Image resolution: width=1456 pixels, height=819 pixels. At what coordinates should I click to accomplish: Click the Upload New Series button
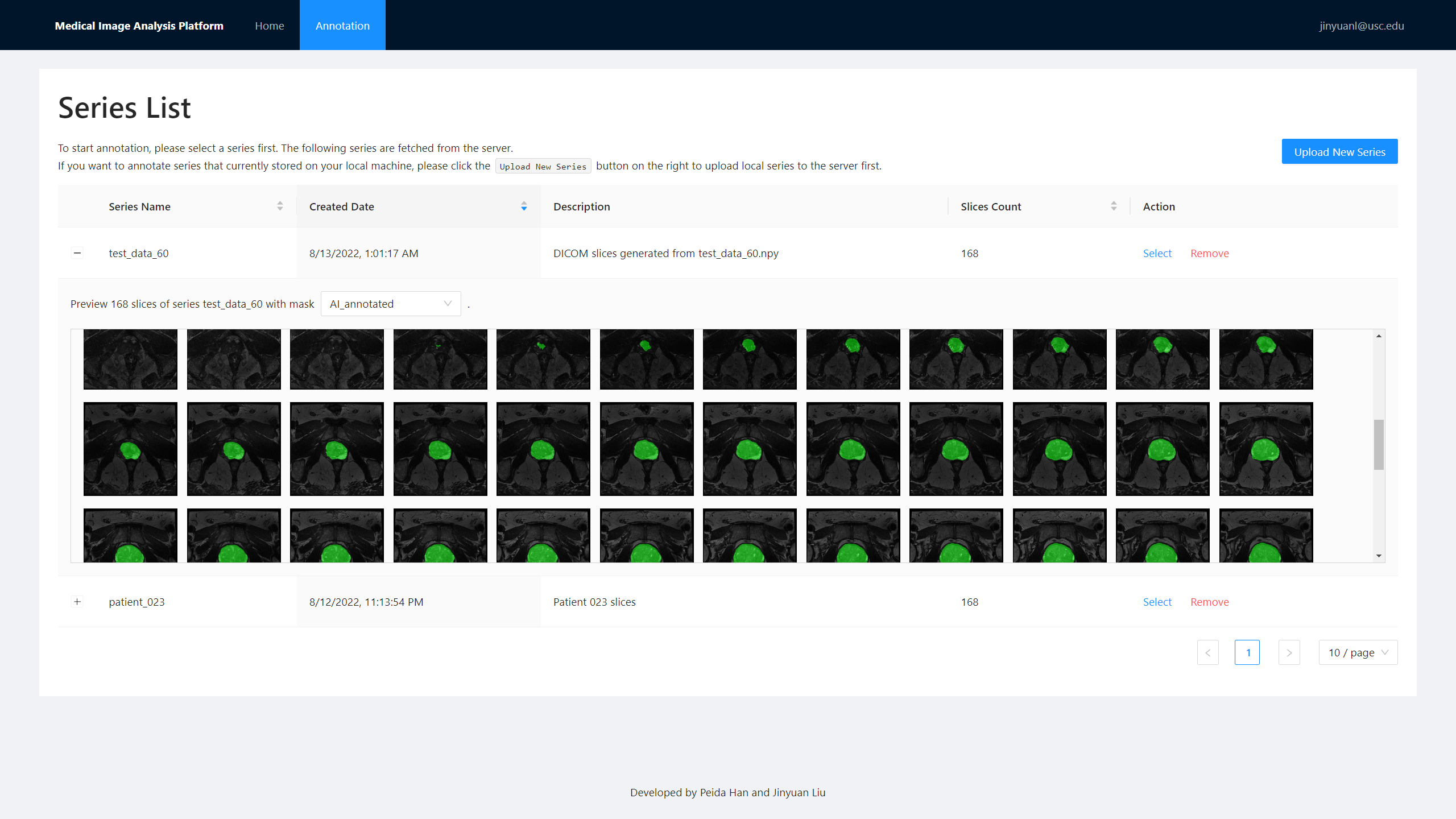[1339, 152]
